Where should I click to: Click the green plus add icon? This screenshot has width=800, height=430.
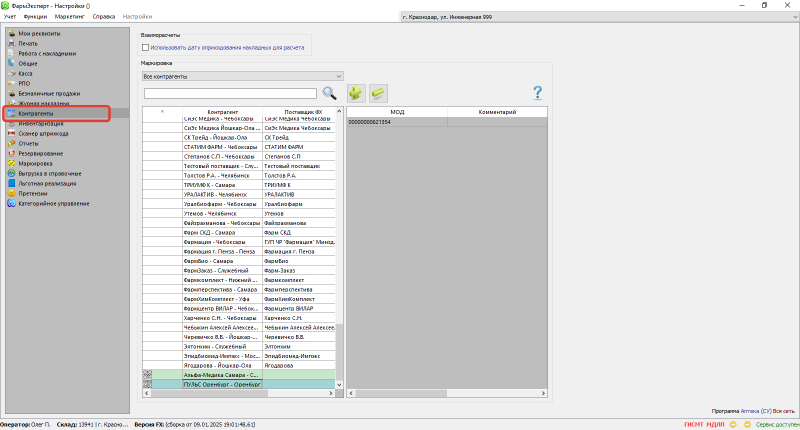point(356,93)
